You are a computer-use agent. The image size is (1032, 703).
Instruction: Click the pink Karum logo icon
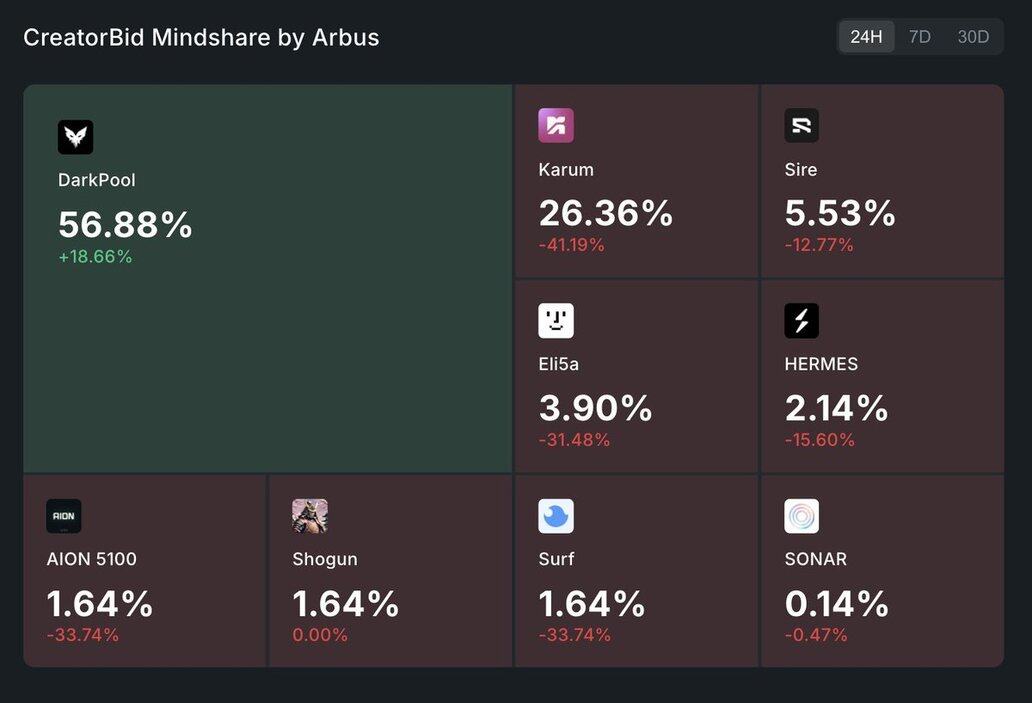pos(556,126)
